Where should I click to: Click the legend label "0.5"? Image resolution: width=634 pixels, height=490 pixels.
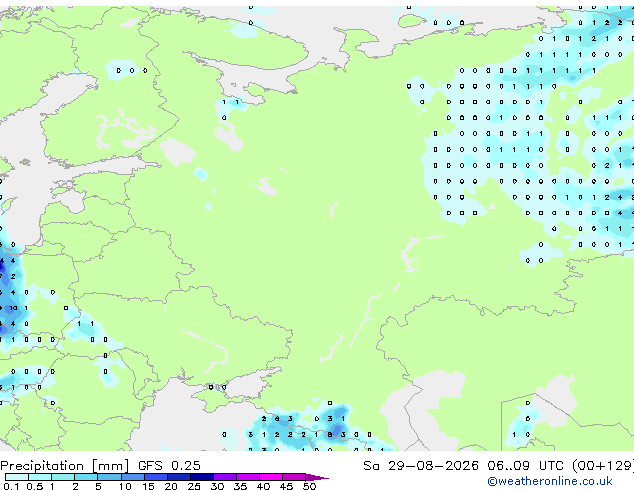tap(35, 486)
